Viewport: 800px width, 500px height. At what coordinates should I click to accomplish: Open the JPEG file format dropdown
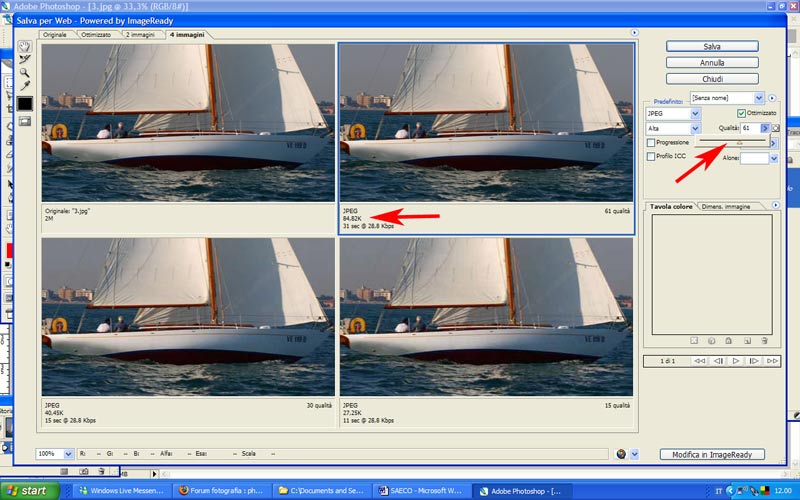(x=694, y=114)
